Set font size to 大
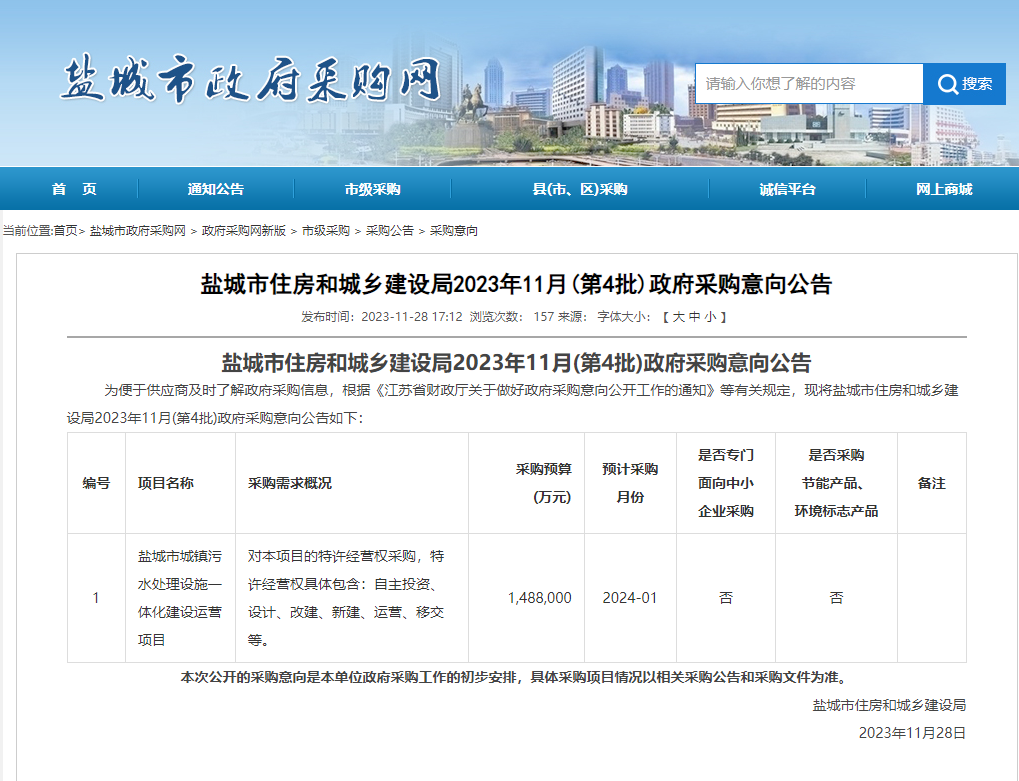1019x781 pixels. (x=678, y=317)
